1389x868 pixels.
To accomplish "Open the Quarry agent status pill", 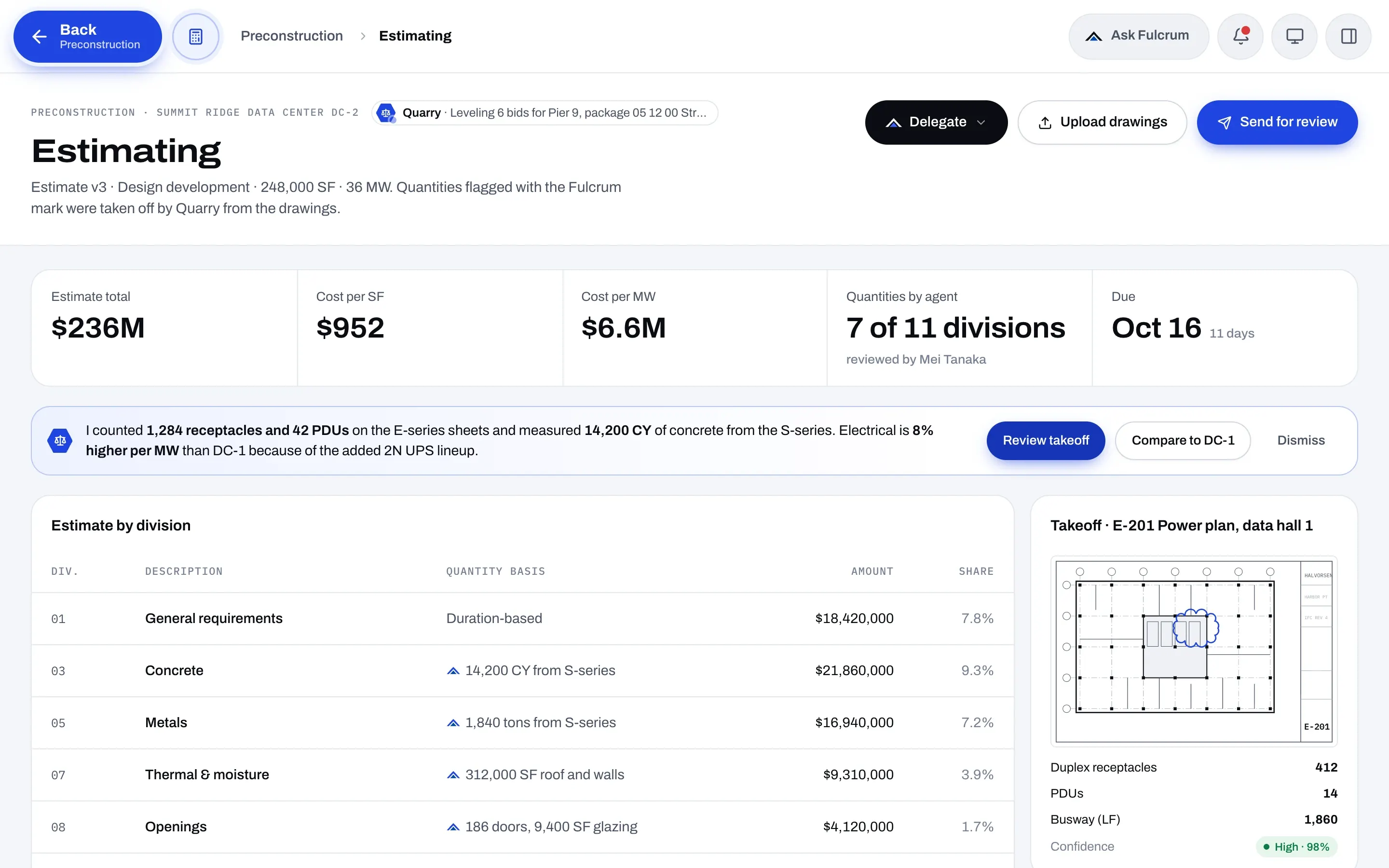I will point(545,112).
